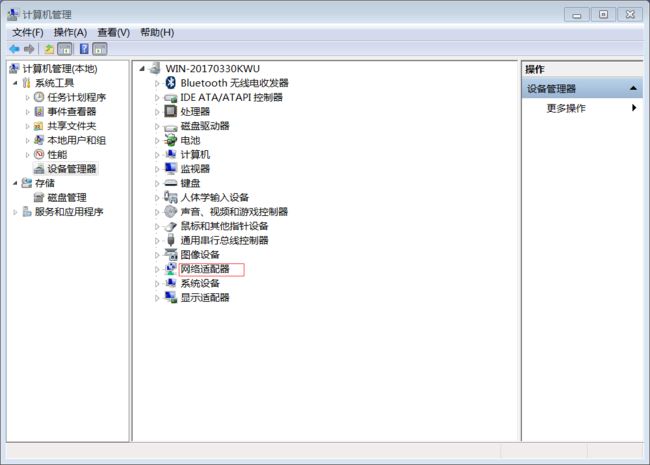Collapse the 设备管理器 actions section arrow
Screen dimensions: 650x465
coord(633,88)
